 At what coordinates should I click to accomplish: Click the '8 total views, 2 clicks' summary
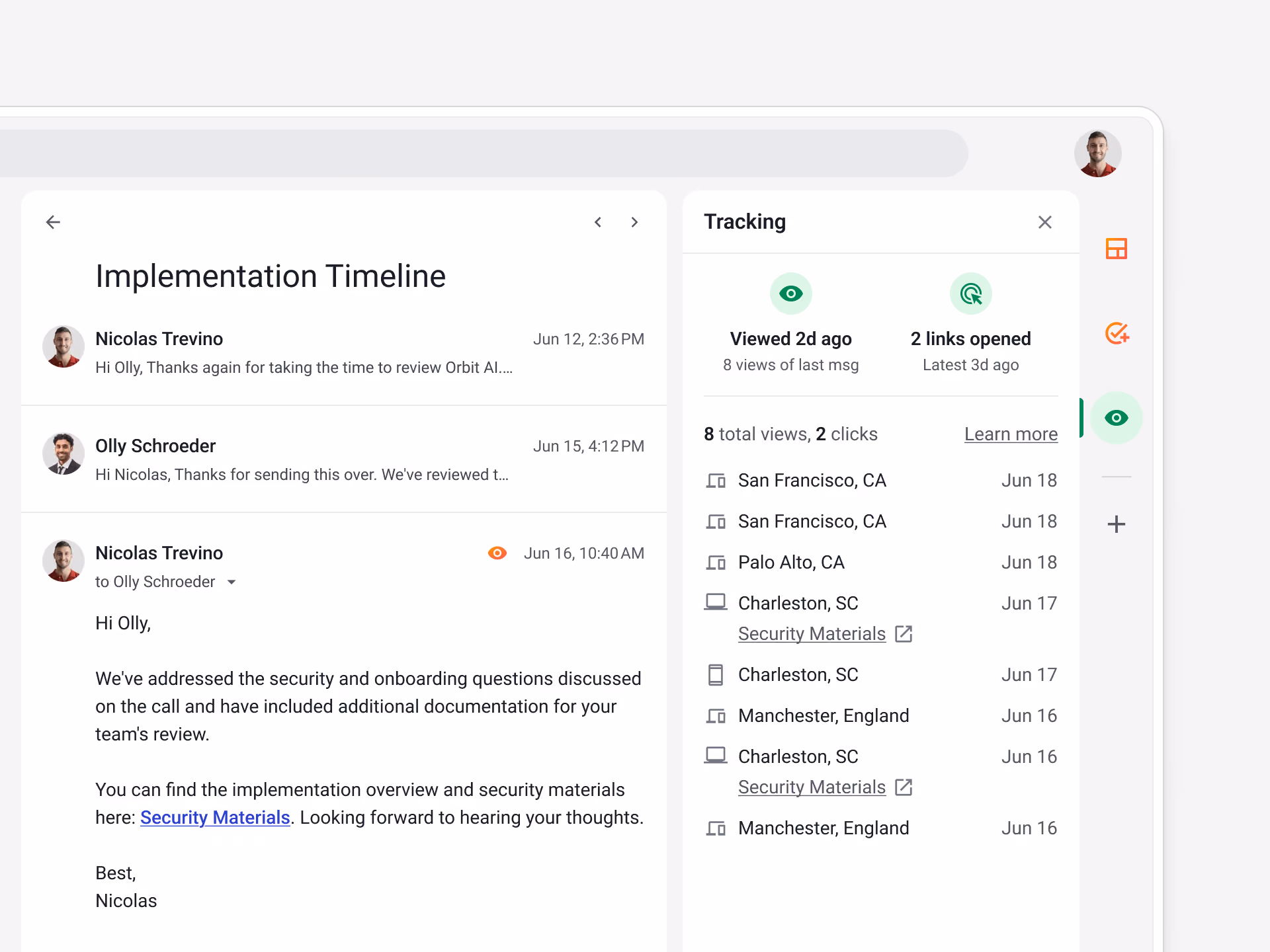[790, 434]
